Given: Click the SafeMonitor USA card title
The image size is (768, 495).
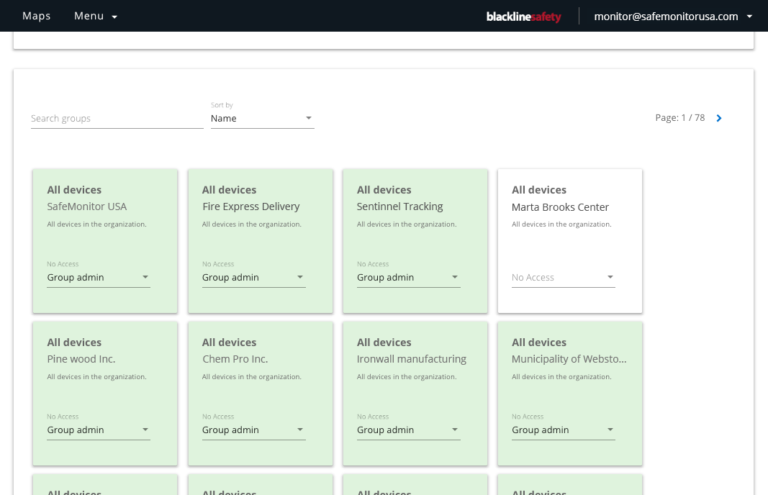Looking at the screenshot, I should point(87,207).
